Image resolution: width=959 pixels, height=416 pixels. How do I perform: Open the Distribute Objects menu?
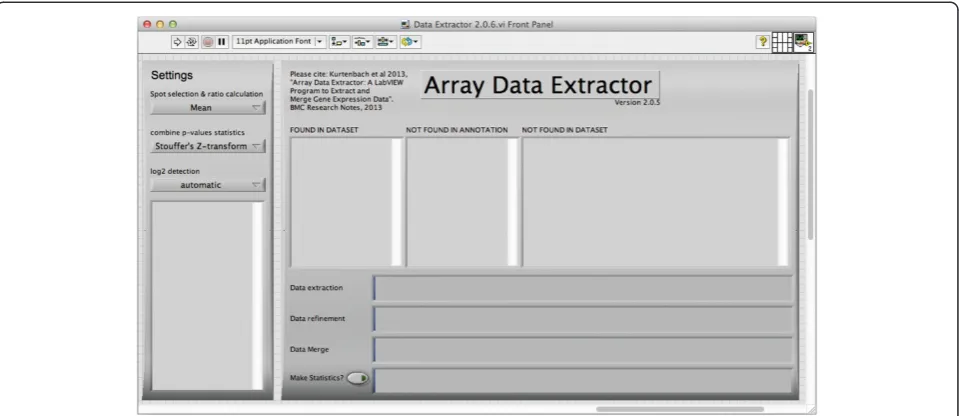point(363,42)
